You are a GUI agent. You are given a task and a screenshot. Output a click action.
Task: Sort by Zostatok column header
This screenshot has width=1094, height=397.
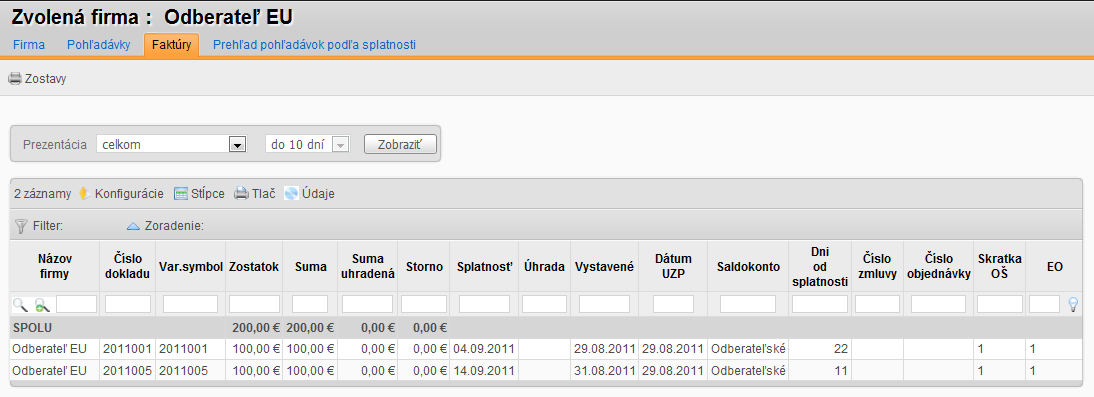[x=254, y=267]
